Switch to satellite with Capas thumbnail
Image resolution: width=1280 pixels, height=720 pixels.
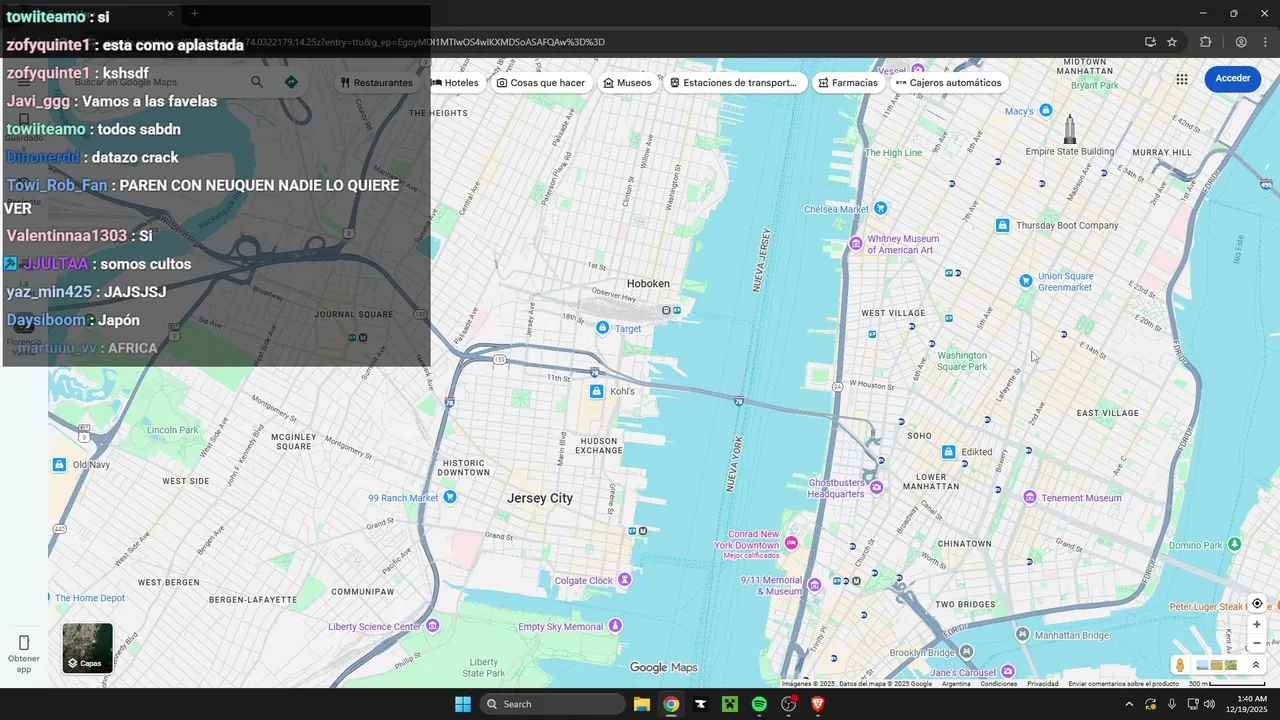(88, 648)
